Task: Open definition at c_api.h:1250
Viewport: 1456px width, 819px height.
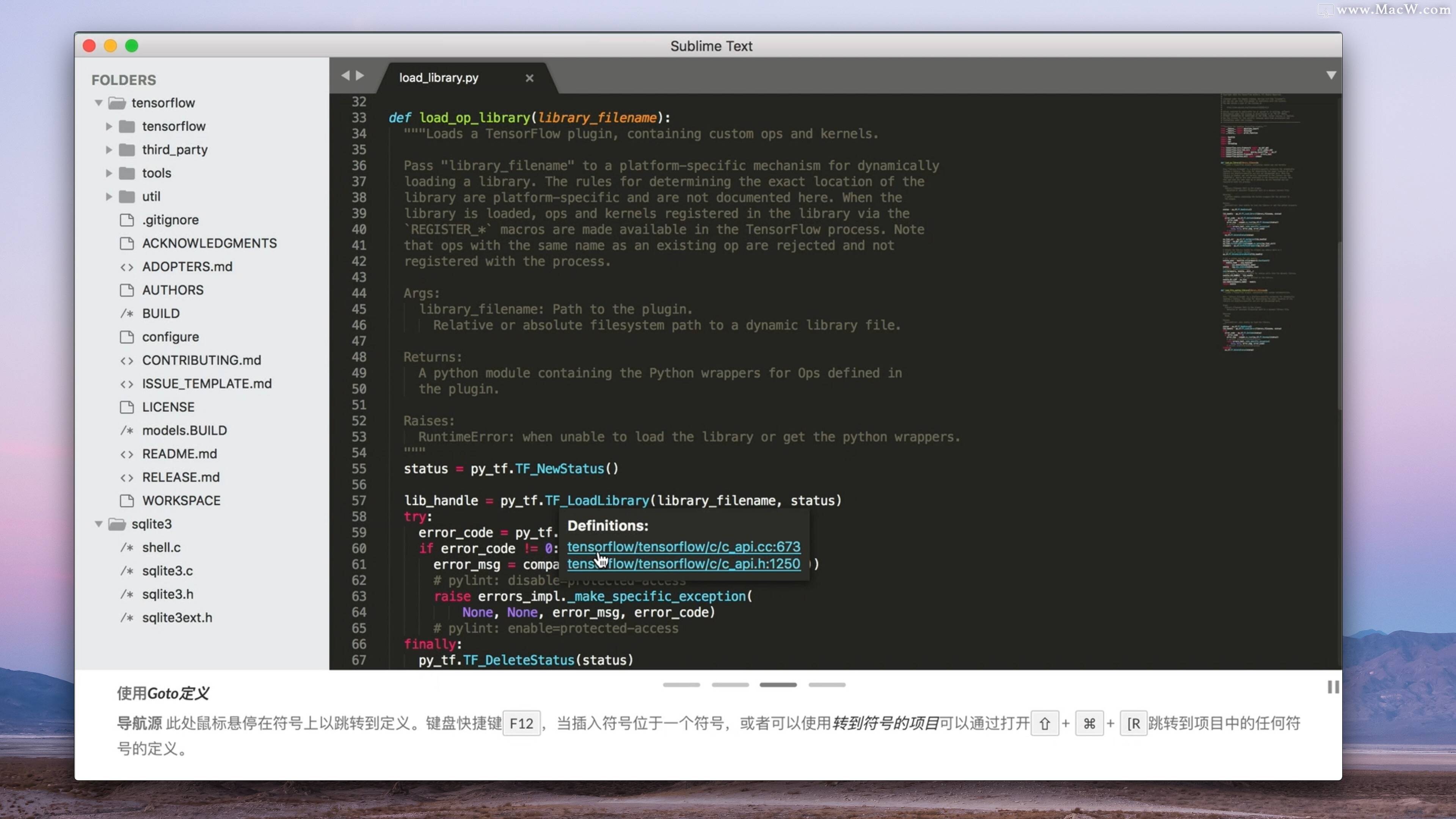Action: pos(683,563)
